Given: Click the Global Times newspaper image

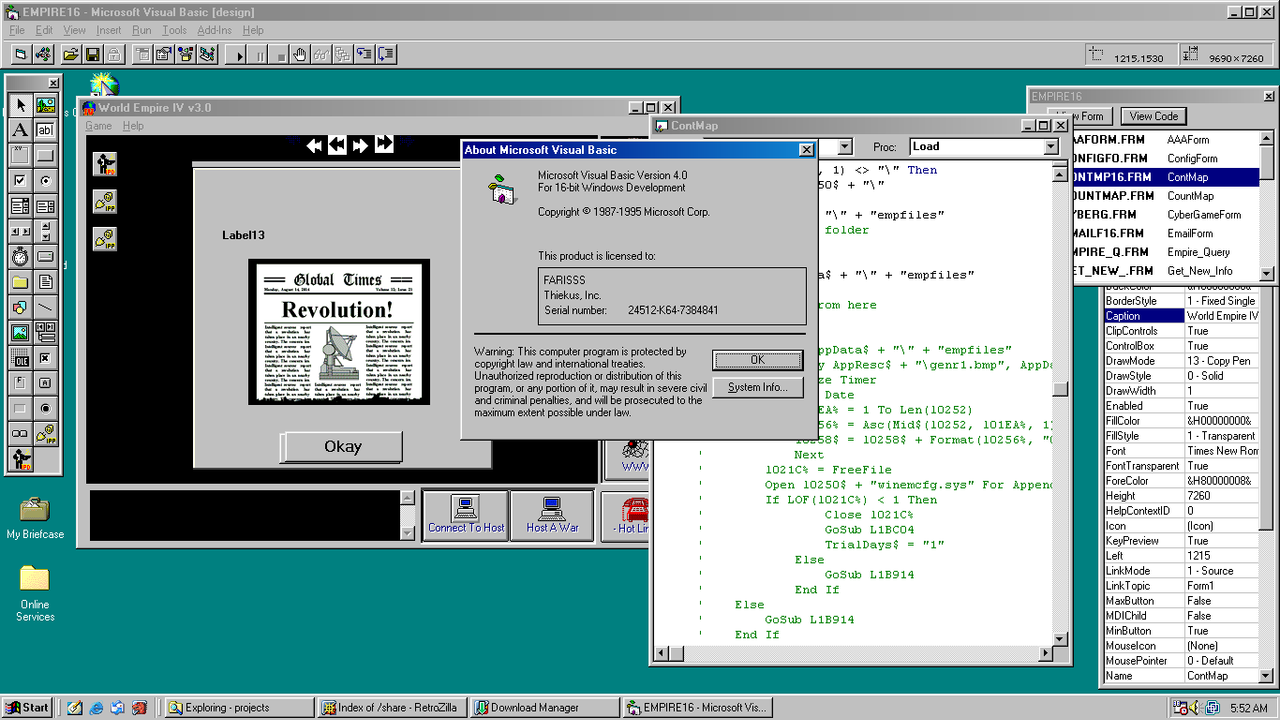Looking at the screenshot, I should 339,332.
